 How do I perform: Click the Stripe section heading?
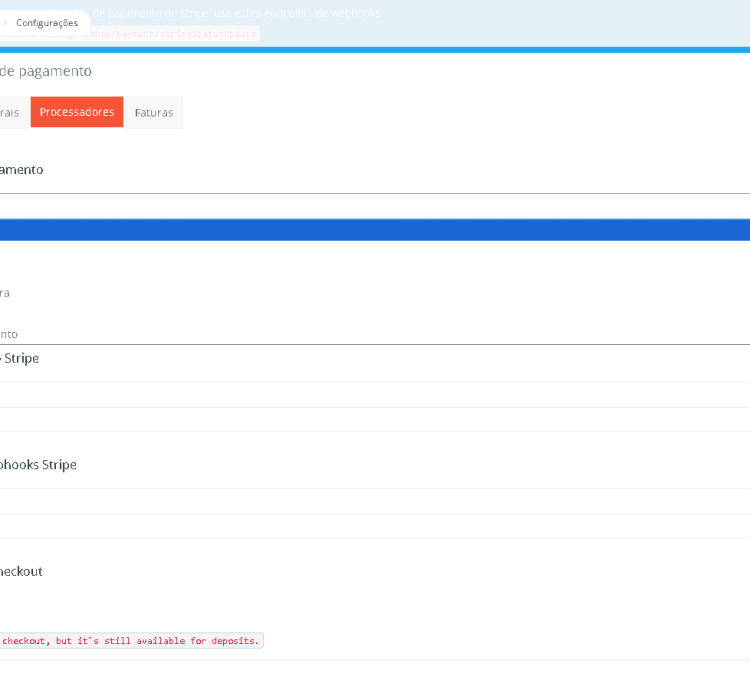click(20, 357)
